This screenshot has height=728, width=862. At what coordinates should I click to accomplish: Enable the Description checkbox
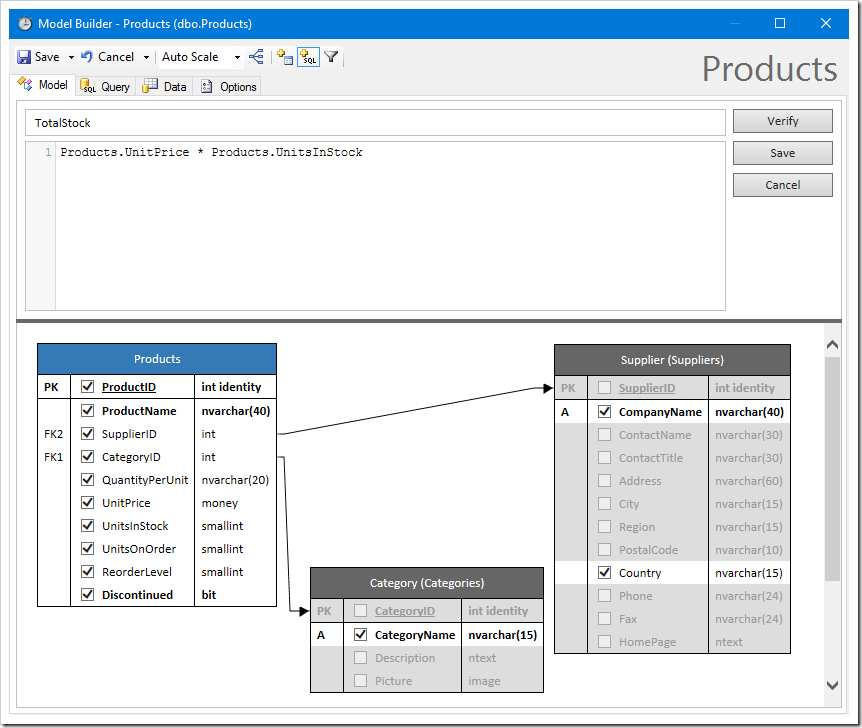(x=361, y=658)
